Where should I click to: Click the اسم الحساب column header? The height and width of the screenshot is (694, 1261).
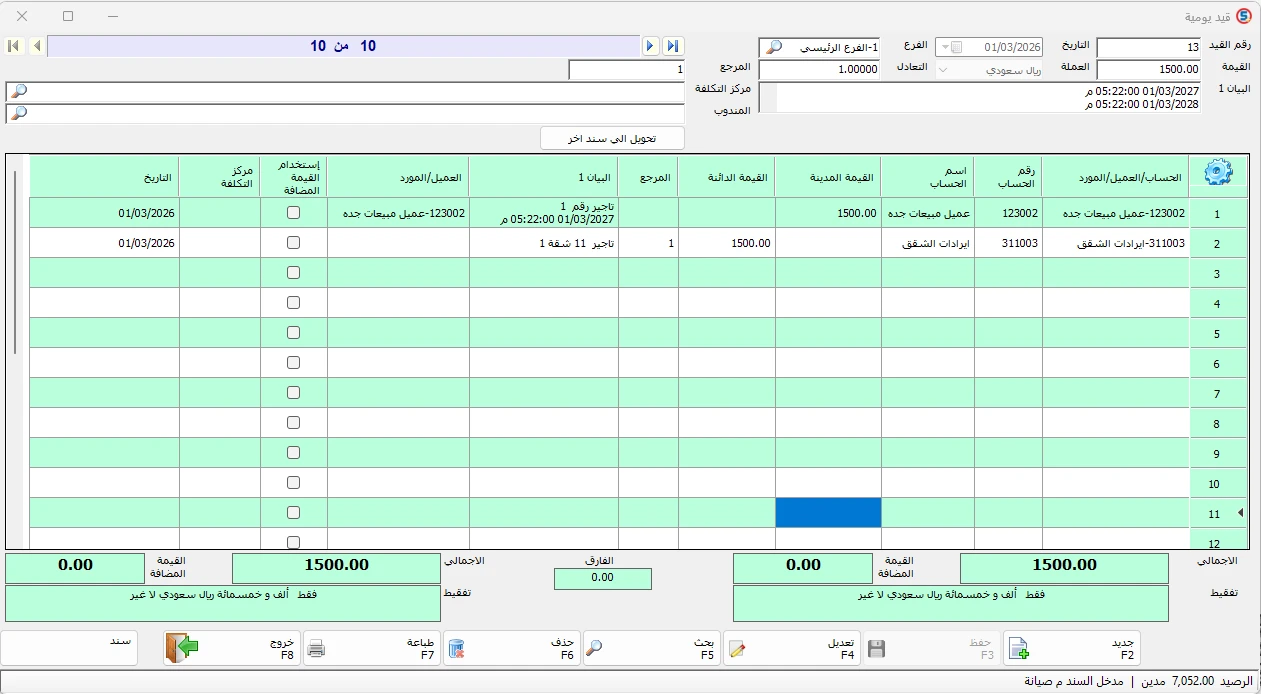click(927, 178)
